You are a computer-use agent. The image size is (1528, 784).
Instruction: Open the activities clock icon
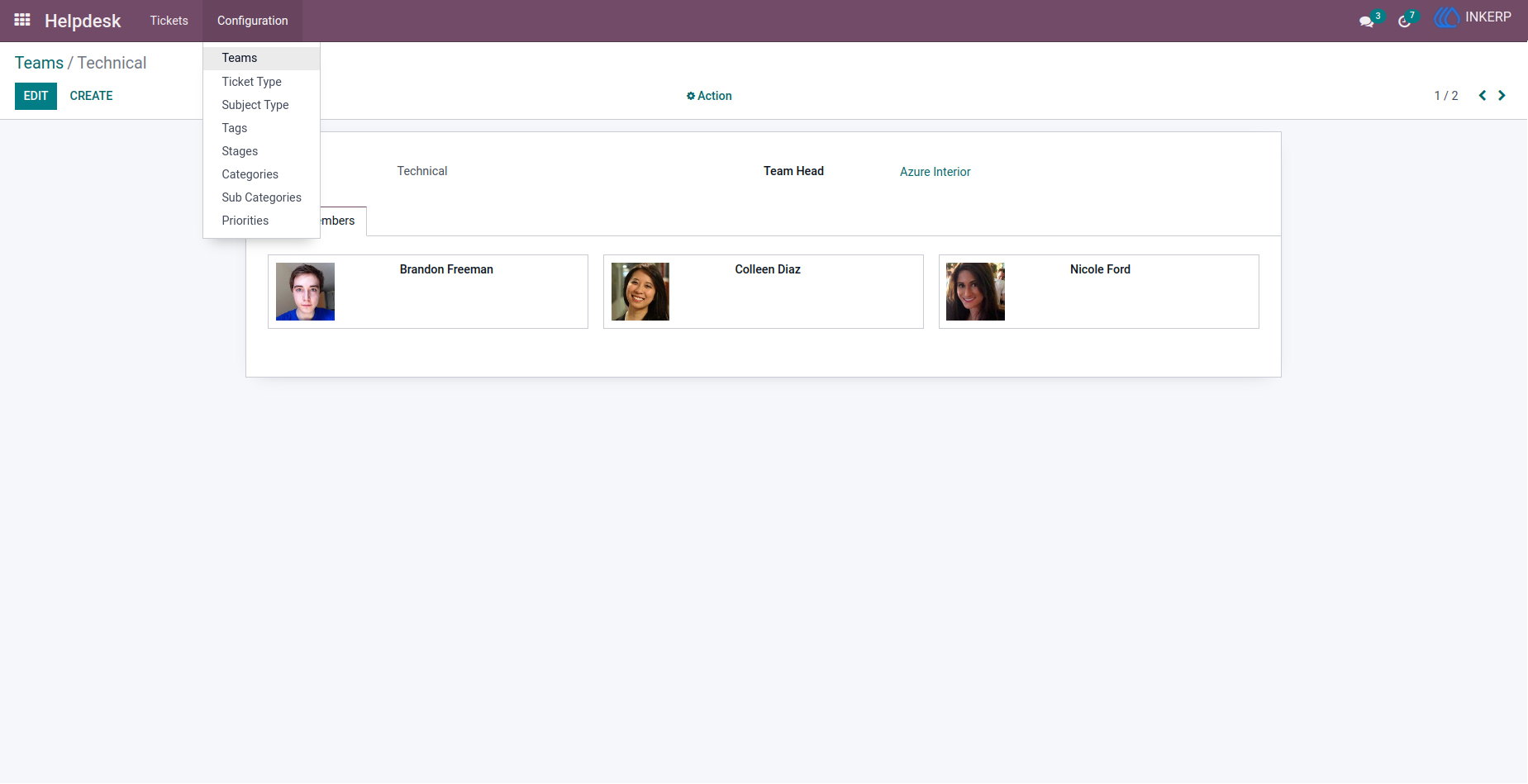coord(1404,21)
